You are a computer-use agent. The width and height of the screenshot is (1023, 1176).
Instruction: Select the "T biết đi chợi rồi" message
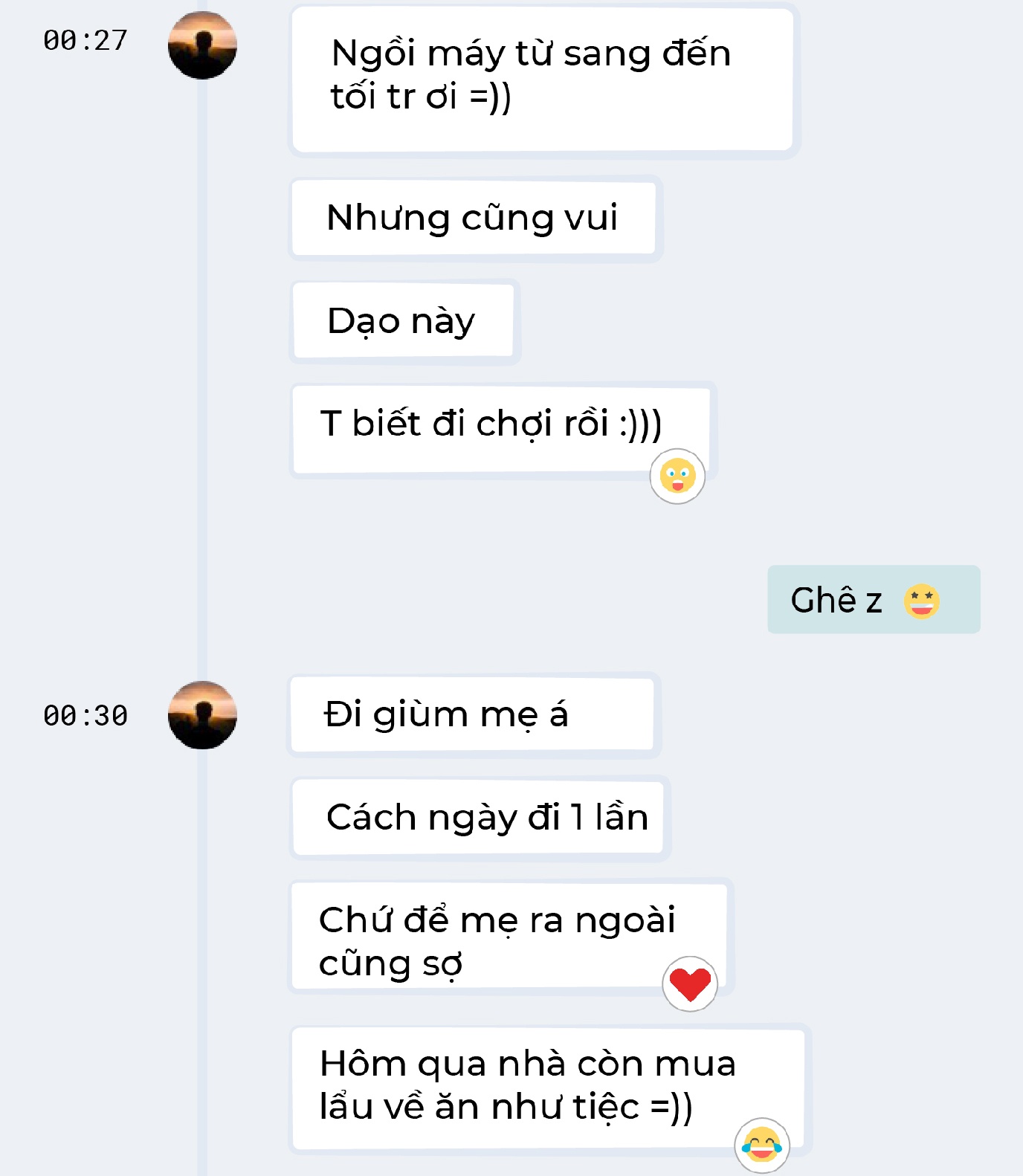coord(491,425)
